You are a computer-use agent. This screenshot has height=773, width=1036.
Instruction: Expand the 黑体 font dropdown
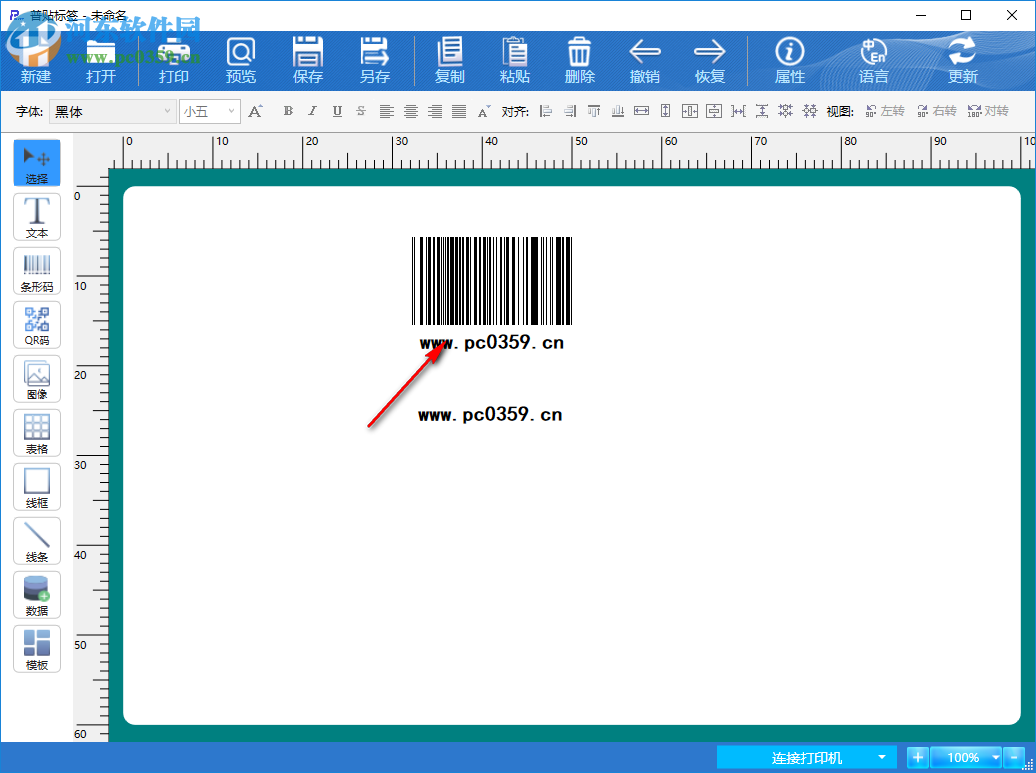tap(167, 112)
